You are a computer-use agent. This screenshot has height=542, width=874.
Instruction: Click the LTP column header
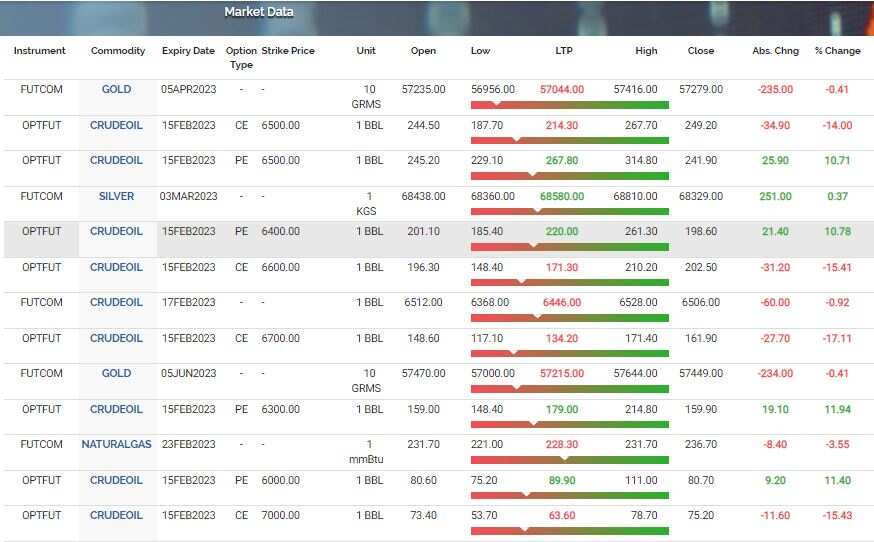[564, 51]
